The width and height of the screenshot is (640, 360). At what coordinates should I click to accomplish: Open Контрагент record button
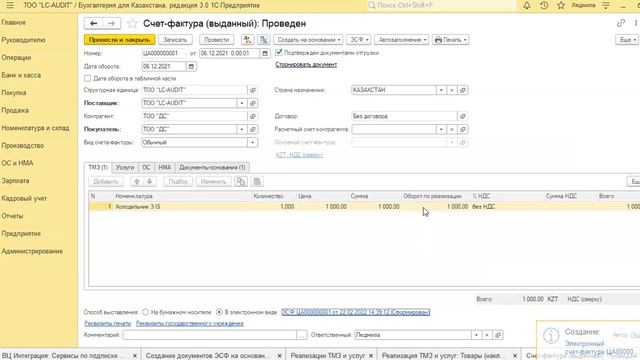tap(253, 116)
